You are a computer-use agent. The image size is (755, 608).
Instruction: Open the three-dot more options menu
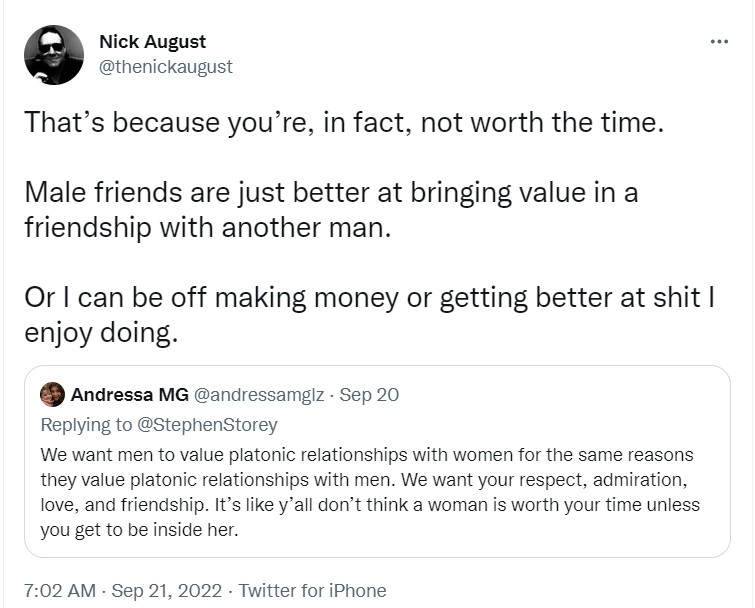coord(718,42)
